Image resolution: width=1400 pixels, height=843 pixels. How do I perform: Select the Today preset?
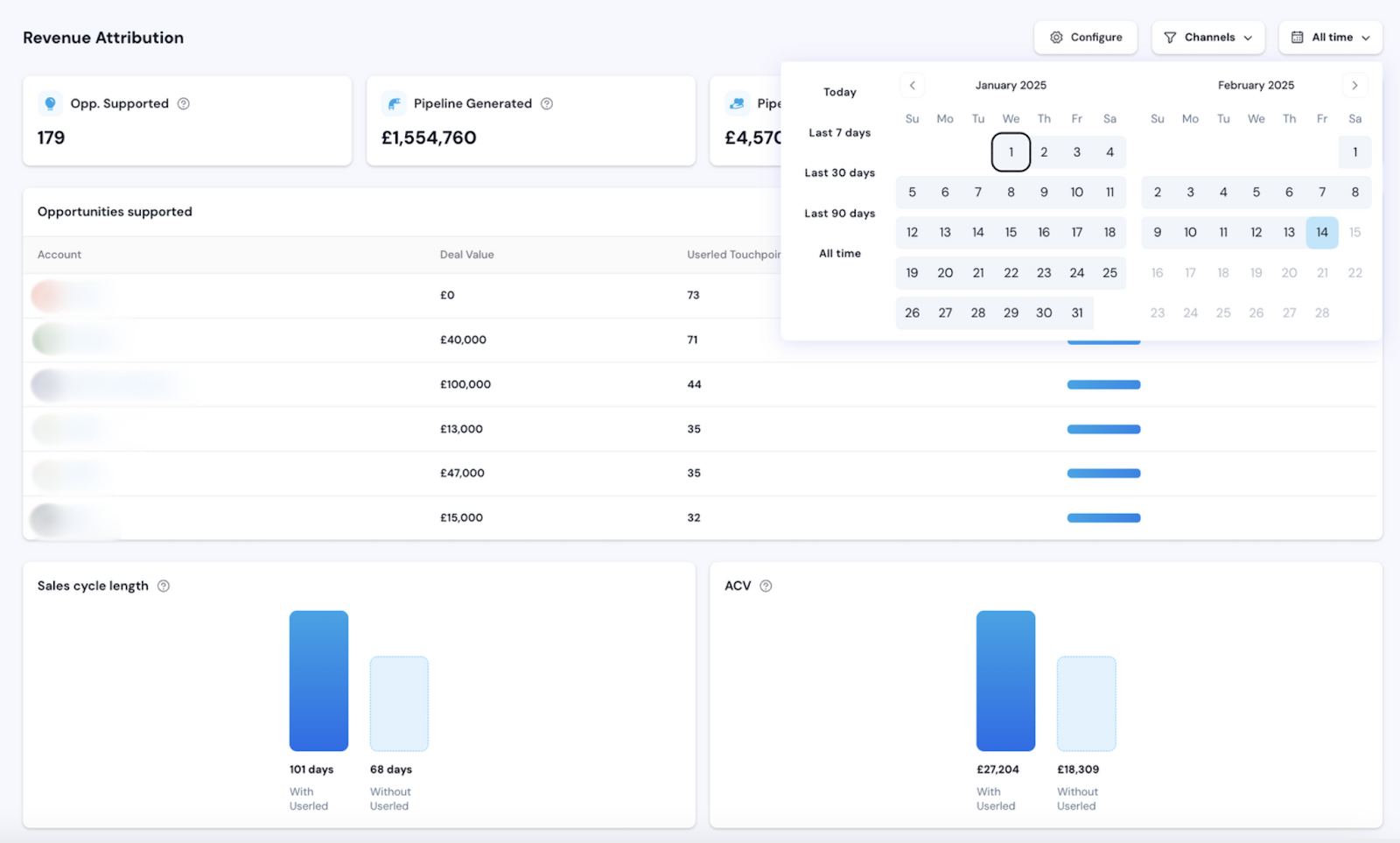tap(839, 92)
